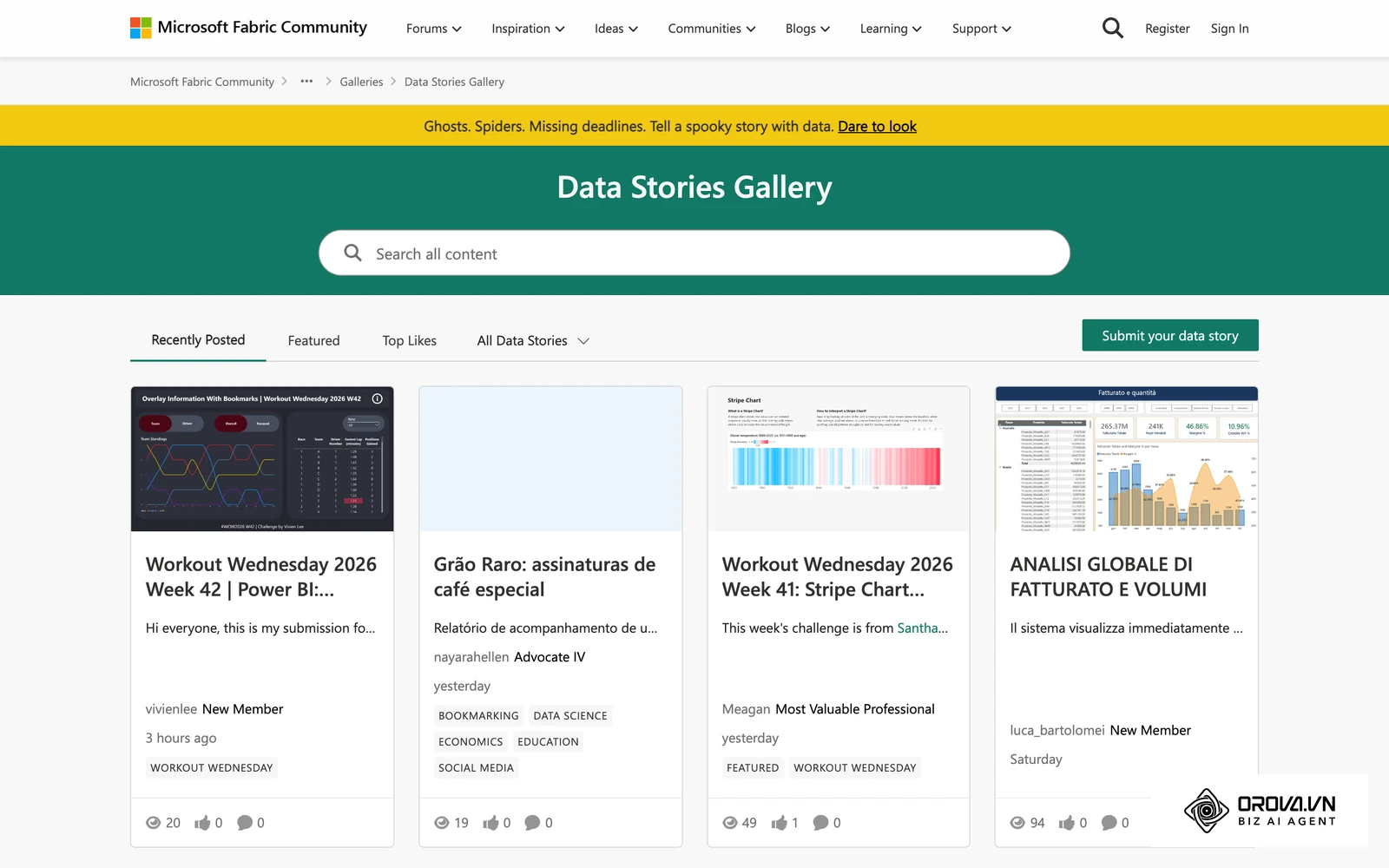
Task: Open the Ideas dropdown
Action: [616, 29]
